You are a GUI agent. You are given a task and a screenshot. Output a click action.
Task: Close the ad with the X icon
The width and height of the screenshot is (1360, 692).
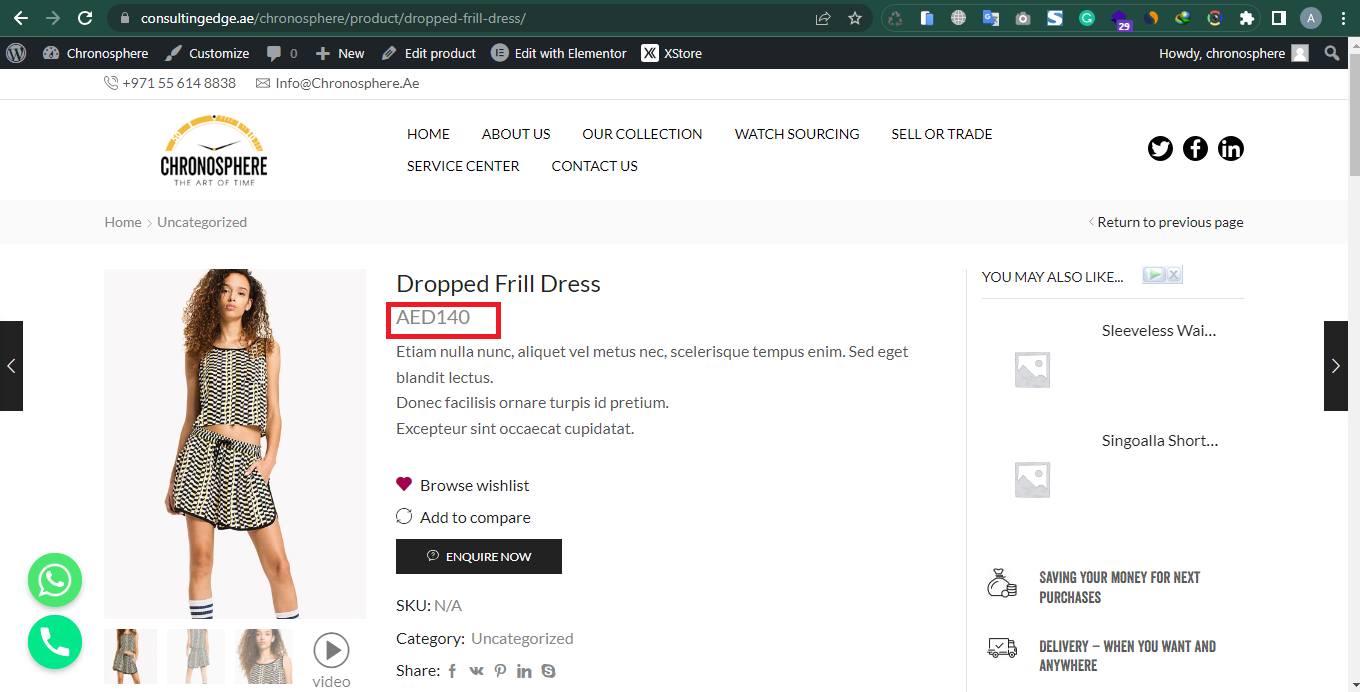pos(1174,275)
